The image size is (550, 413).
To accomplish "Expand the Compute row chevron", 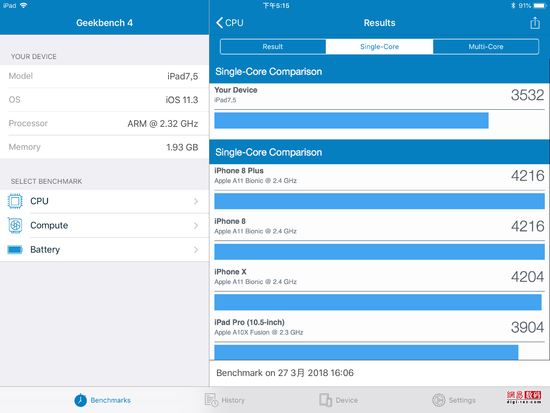I will pyautogui.click(x=196, y=225).
